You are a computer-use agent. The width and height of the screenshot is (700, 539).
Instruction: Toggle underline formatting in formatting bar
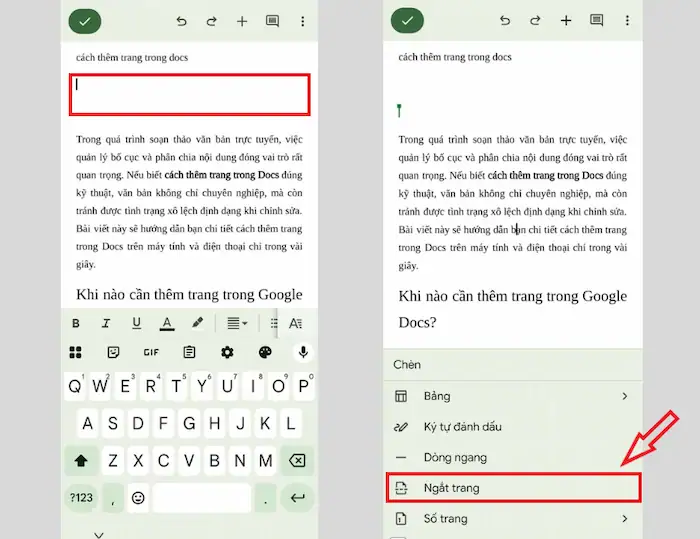click(x=136, y=323)
